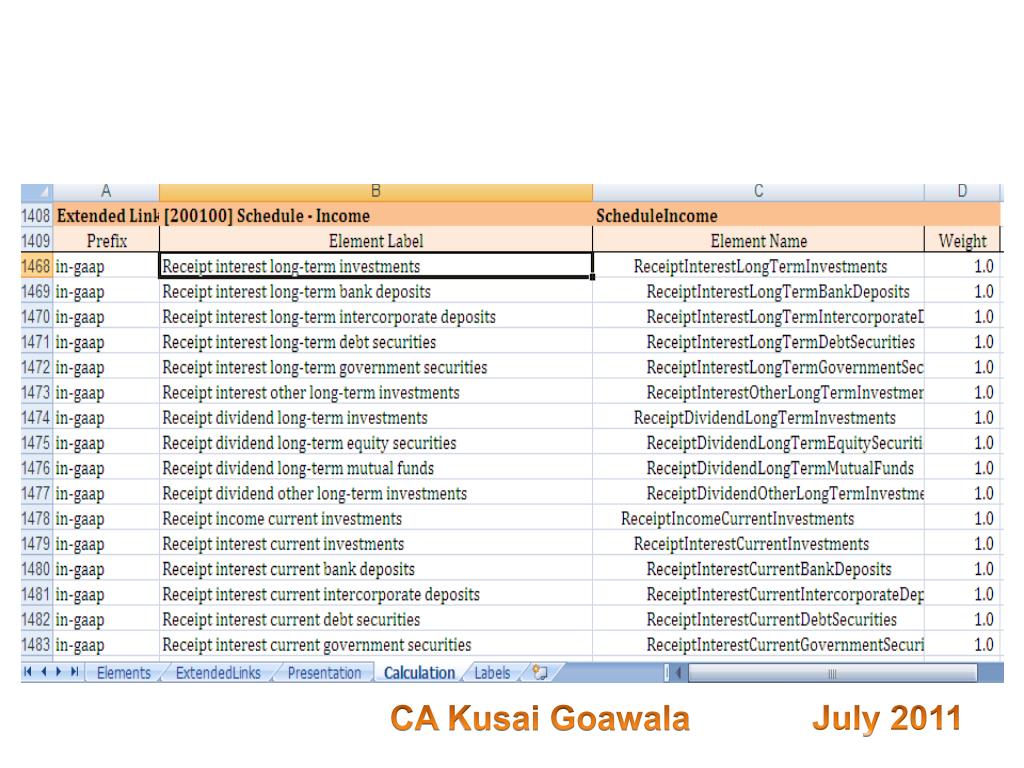Select cell 'Receipt interest current government securities'
1024x768 pixels.
[376, 645]
